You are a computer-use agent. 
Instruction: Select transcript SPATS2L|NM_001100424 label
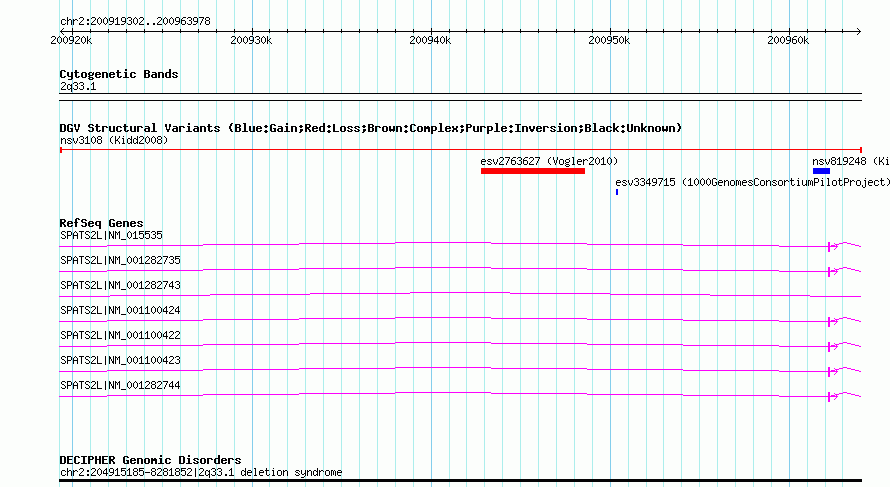(120, 310)
